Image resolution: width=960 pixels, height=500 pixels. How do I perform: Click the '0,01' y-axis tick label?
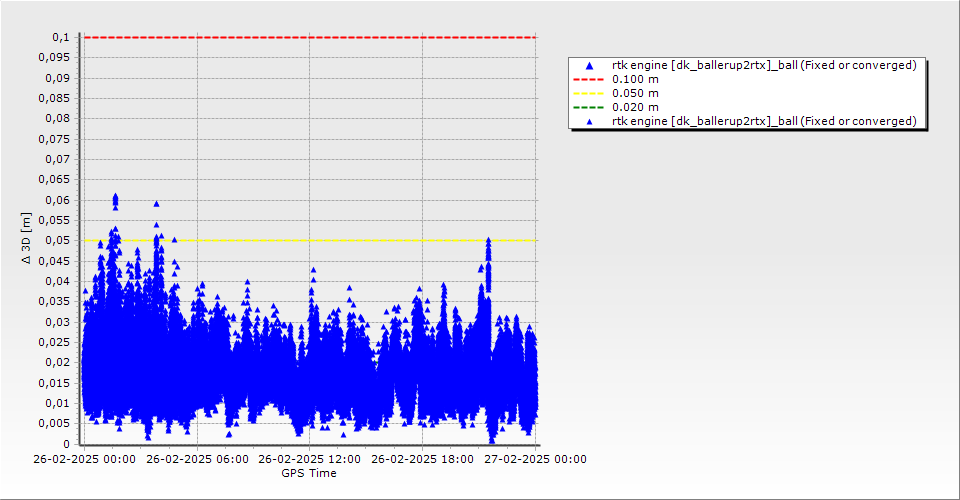click(x=58, y=403)
